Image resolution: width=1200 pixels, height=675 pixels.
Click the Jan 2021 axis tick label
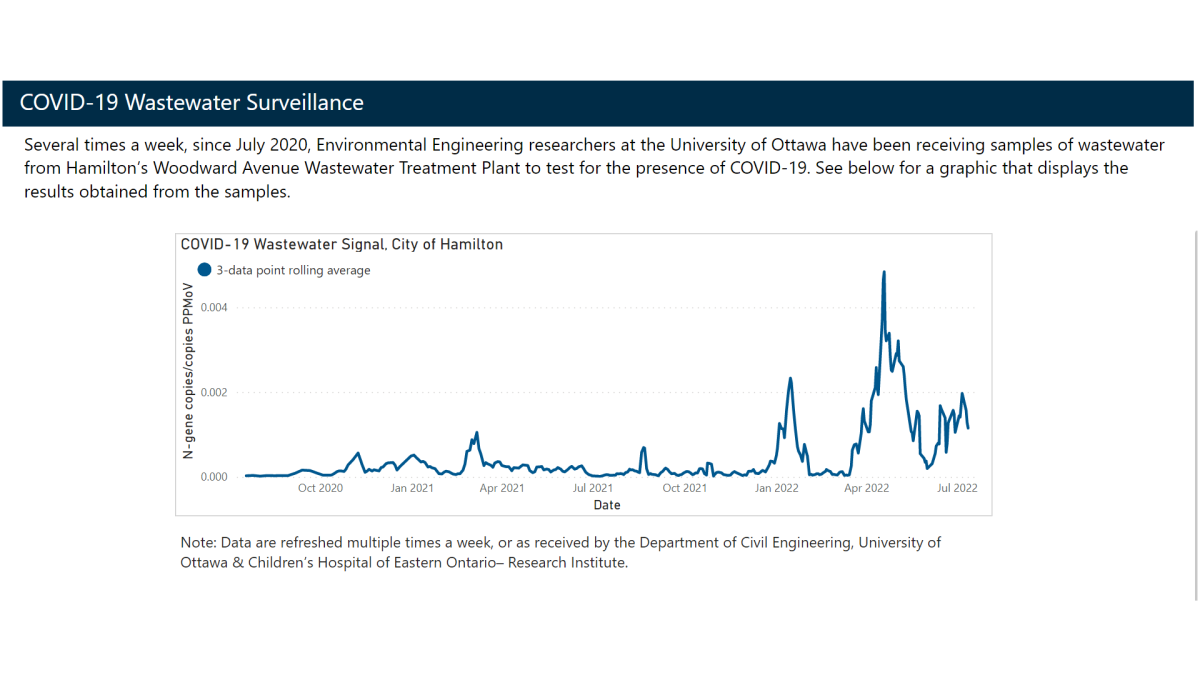[x=413, y=488]
